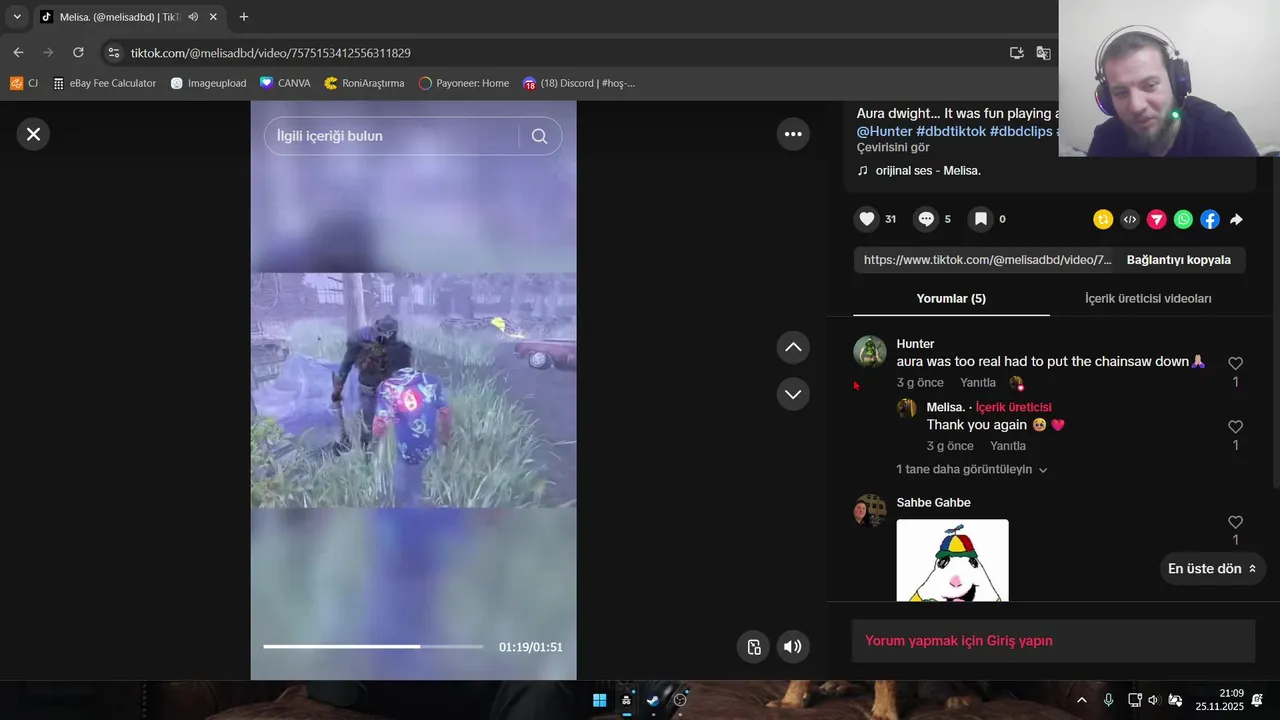Open the notifications bell in taskbar
The width and height of the screenshot is (1280, 720).
(1257, 700)
